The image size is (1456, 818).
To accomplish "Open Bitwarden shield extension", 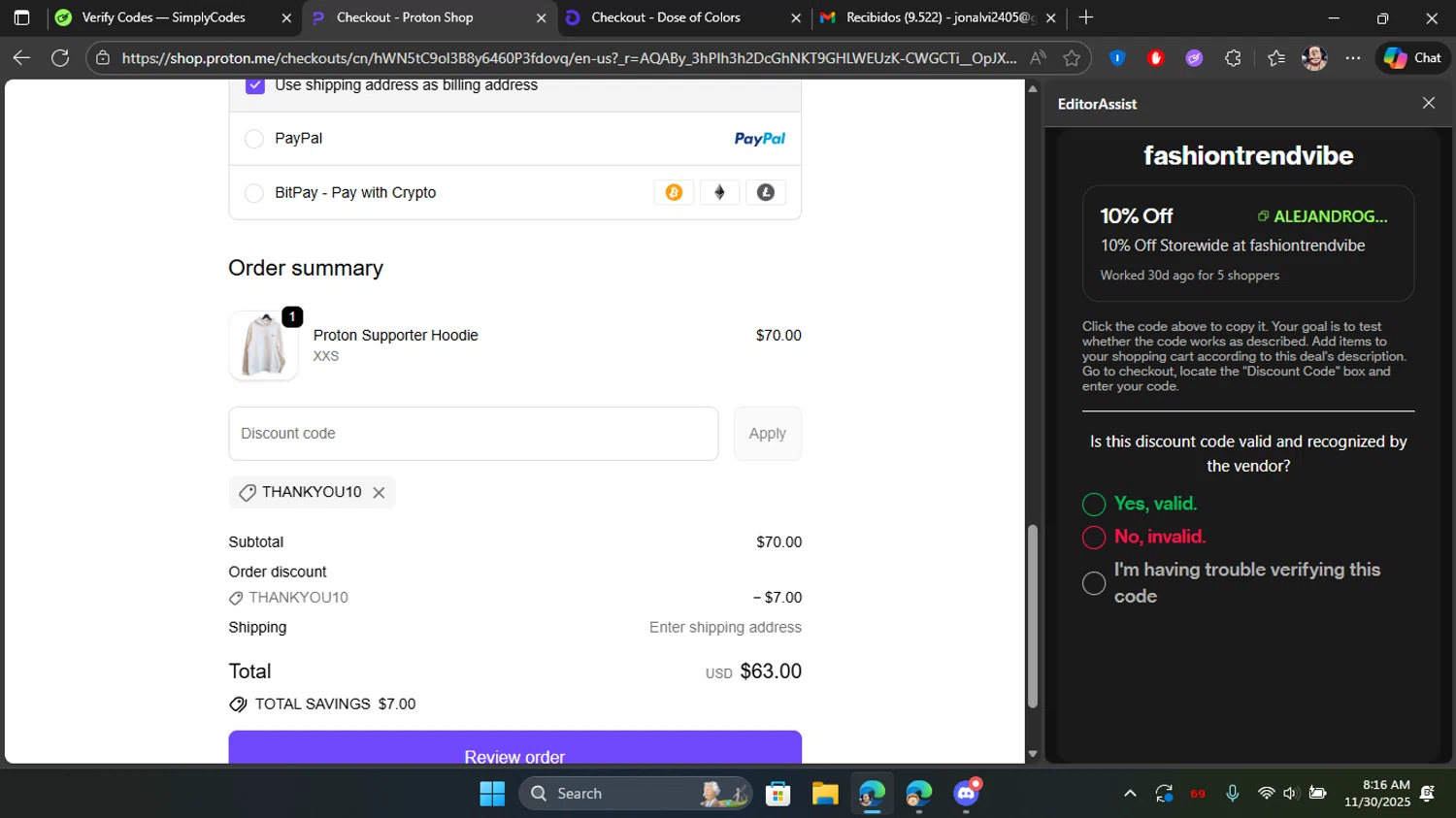I will click(x=1117, y=58).
